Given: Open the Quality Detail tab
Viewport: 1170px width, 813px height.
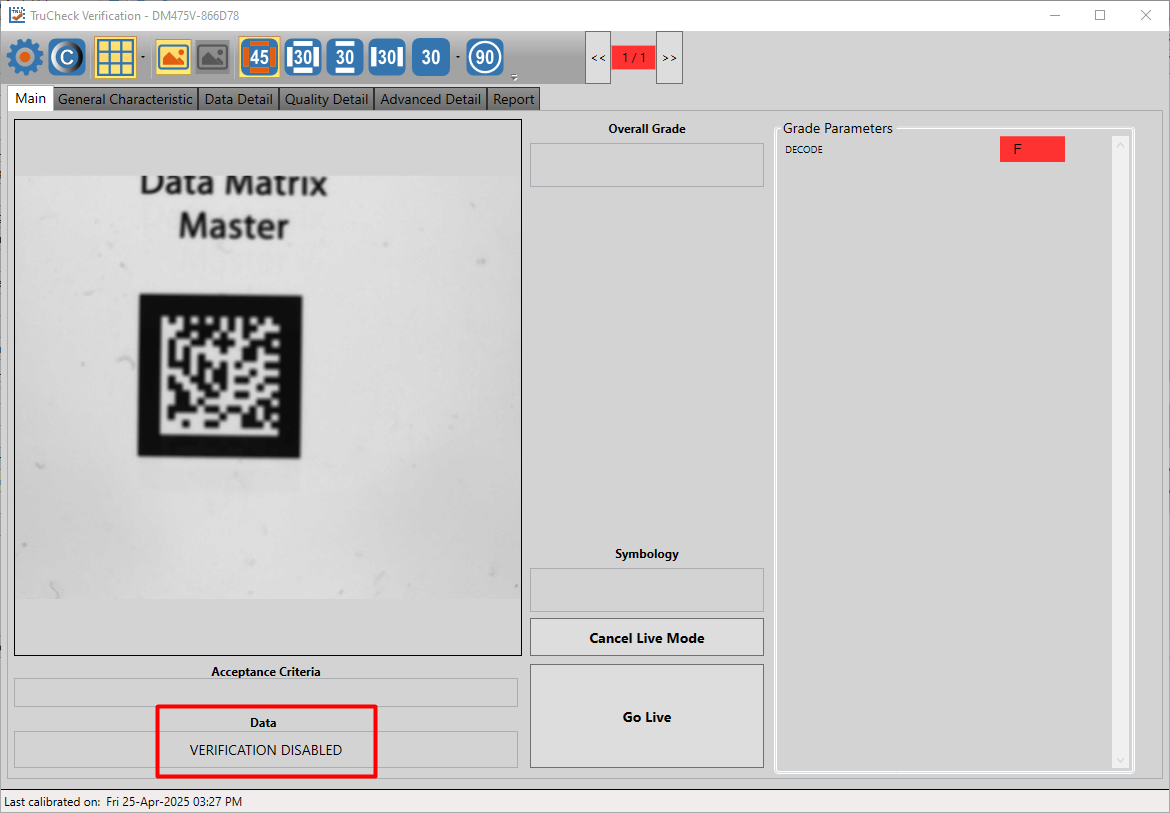Looking at the screenshot, I should pyautogui.click(x=326, y=99).
